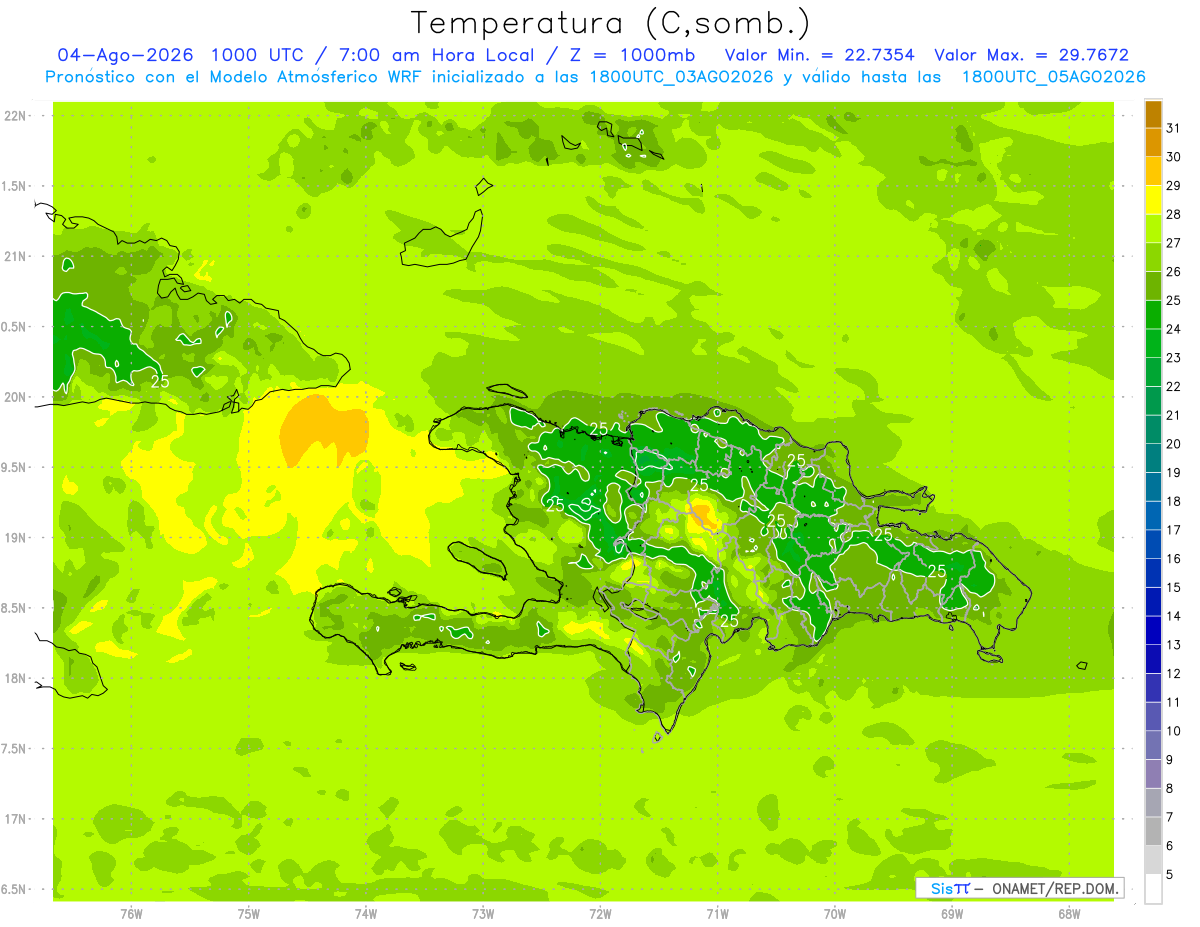This screenshot has height=927, width=1200.
Task: Click the 'SisTT – ONAMET/REP.DOM.' credit label
Action: pyautogui.click(x=1021, y=888)
